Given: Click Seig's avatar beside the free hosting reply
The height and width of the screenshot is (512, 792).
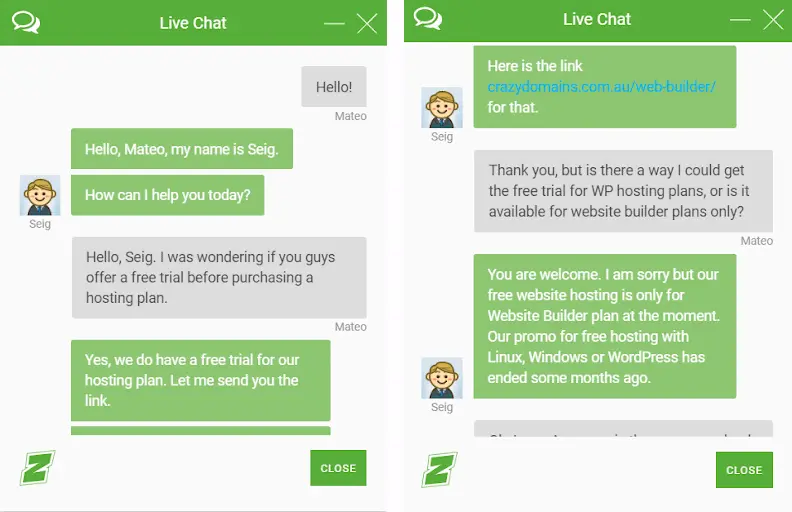Looking at the screenshot, I should [x=442, y=378].
